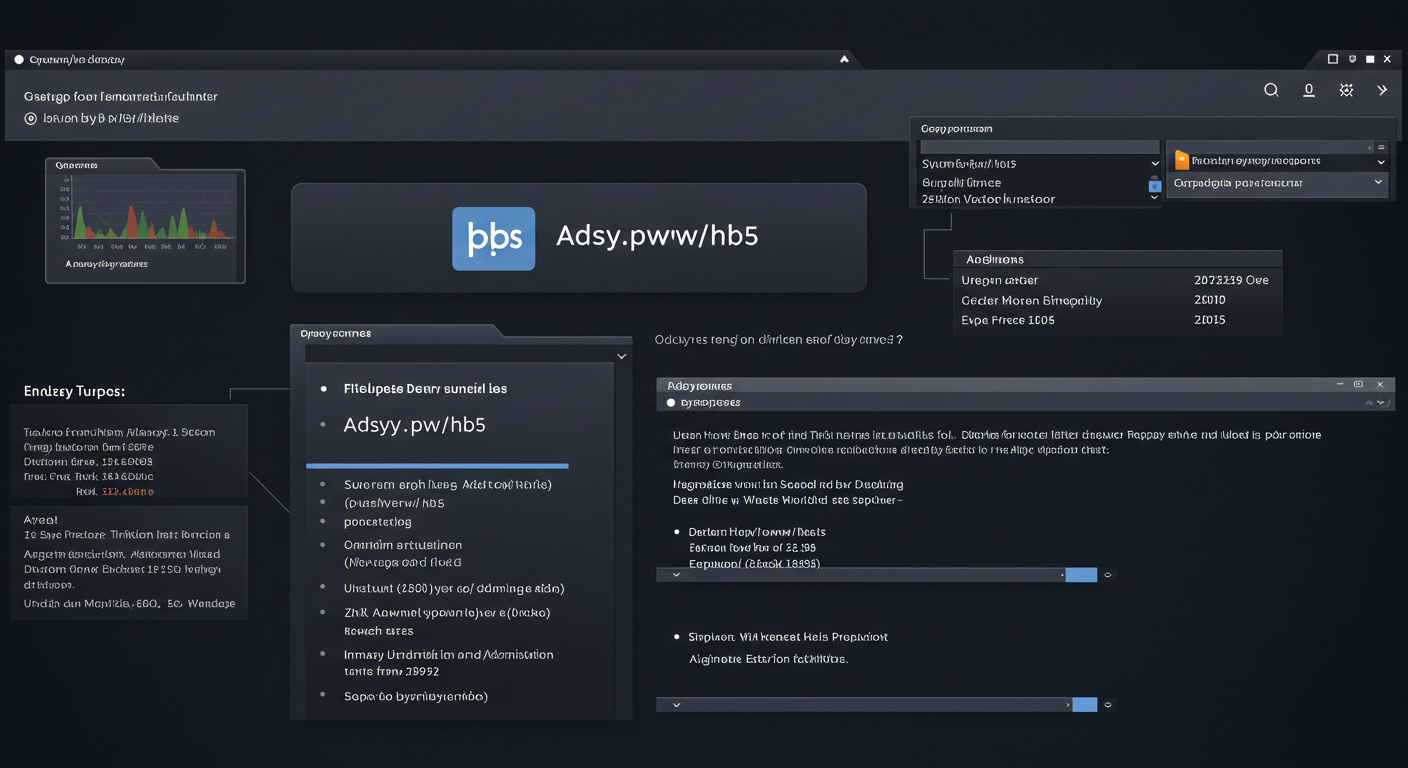Expand the dropdown atop the Adsyy.pw/hb5 list panel
Screen dimensions: 1408x768
[621, 356]
